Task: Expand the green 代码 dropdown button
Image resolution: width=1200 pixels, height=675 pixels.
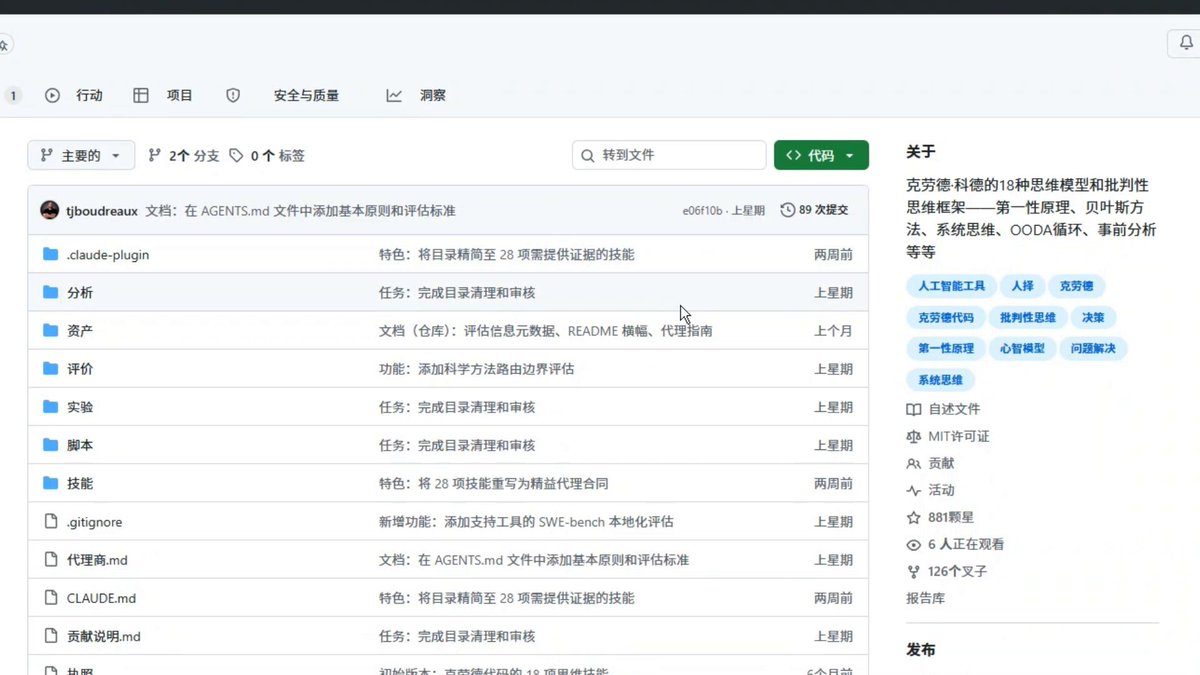Action: (x=821, y=155)
